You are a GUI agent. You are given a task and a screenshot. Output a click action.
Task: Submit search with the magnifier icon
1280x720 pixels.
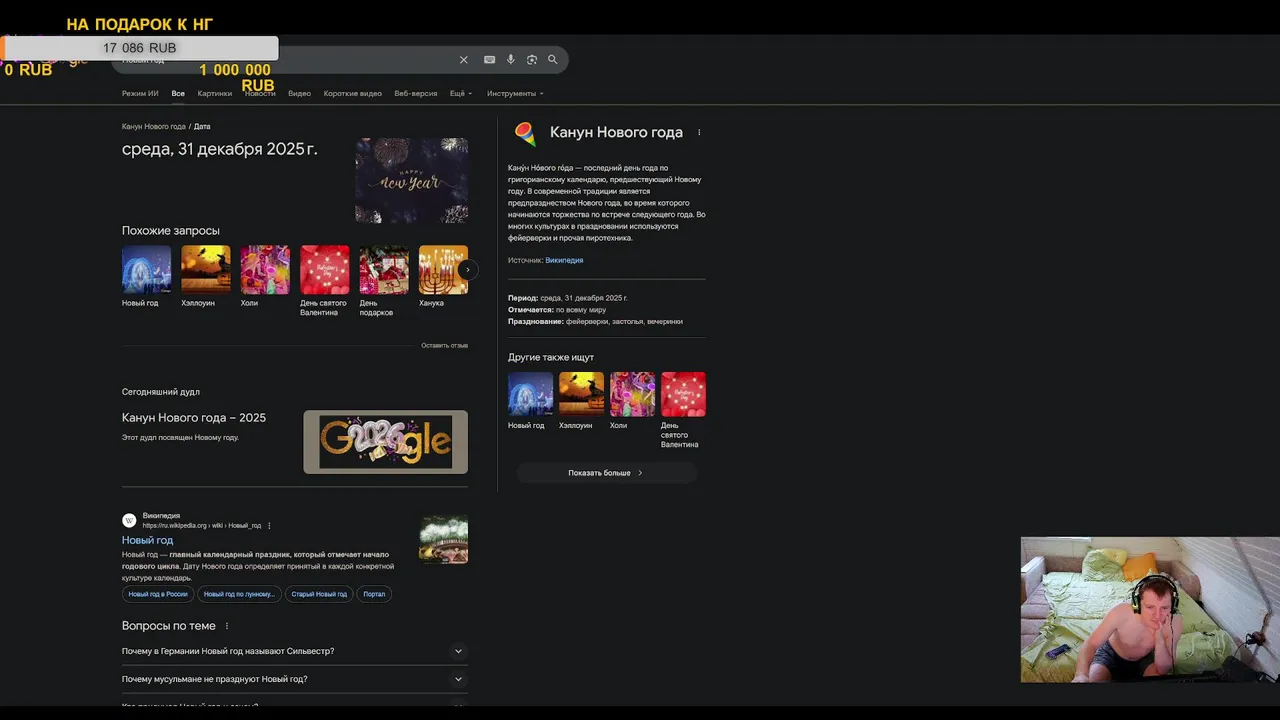point(553,60)
